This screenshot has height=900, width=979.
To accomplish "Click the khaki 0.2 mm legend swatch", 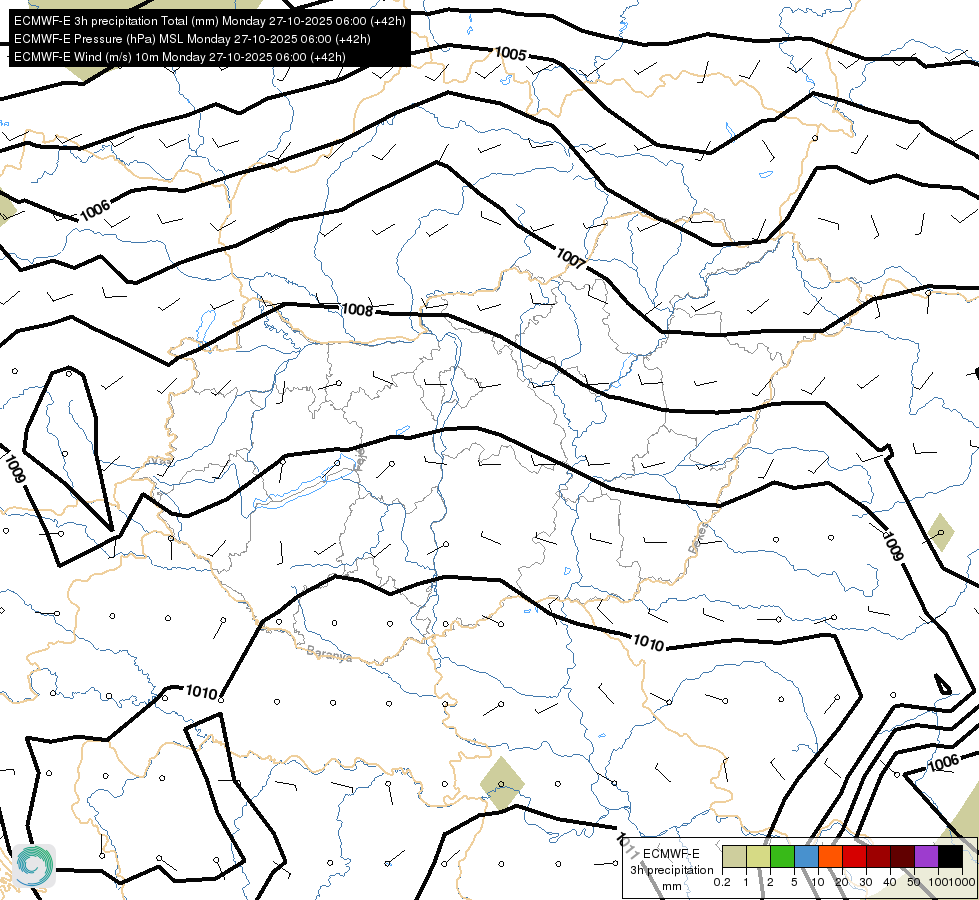I will [734, 857].
